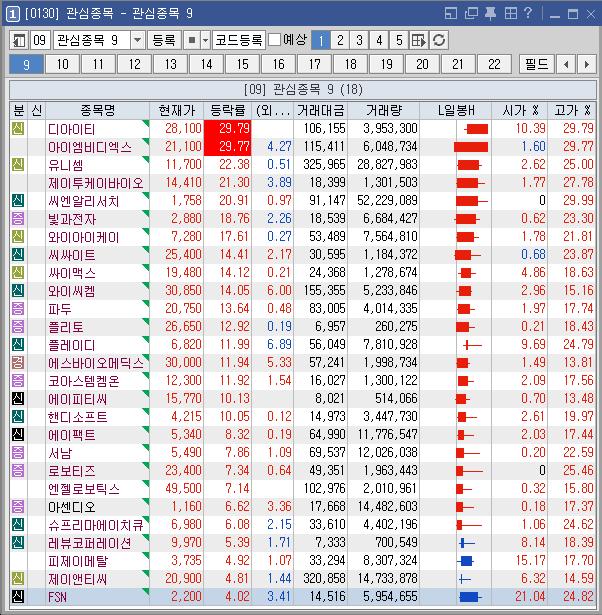Click the duplicate window icon in title bar

click(471, 14)
